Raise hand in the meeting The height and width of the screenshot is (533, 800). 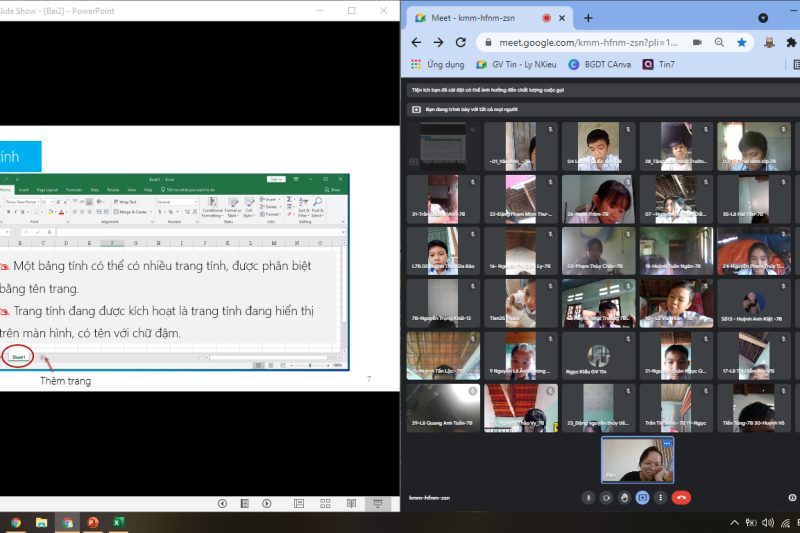[x=624, y=497]
